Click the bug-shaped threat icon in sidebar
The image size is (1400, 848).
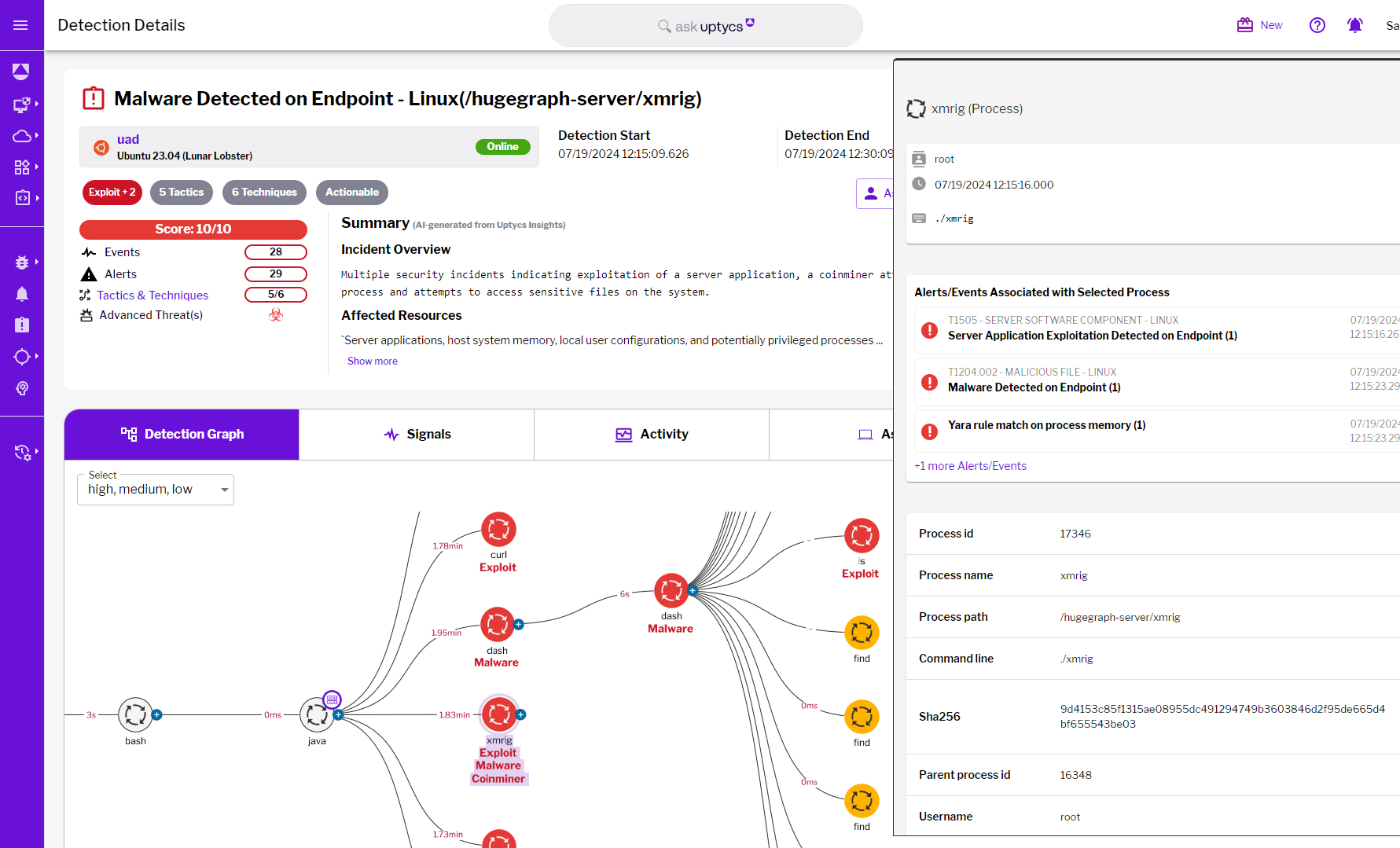[21, 262]
